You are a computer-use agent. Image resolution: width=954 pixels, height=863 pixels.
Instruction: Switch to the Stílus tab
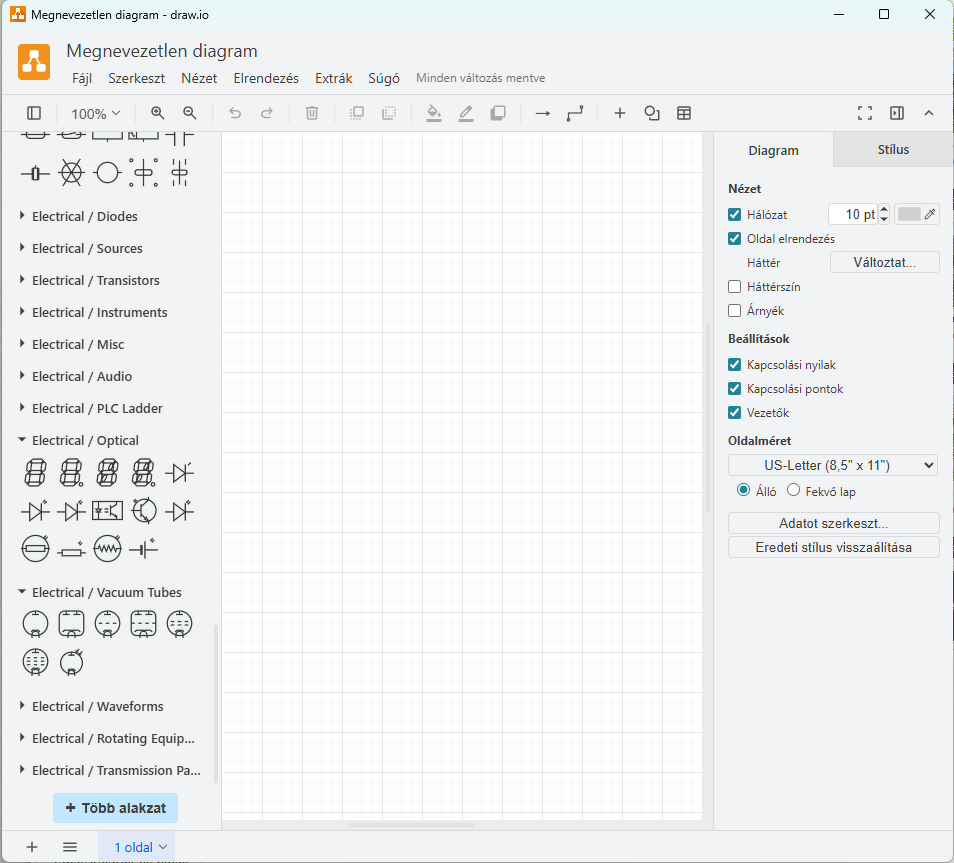click(893, 150)
